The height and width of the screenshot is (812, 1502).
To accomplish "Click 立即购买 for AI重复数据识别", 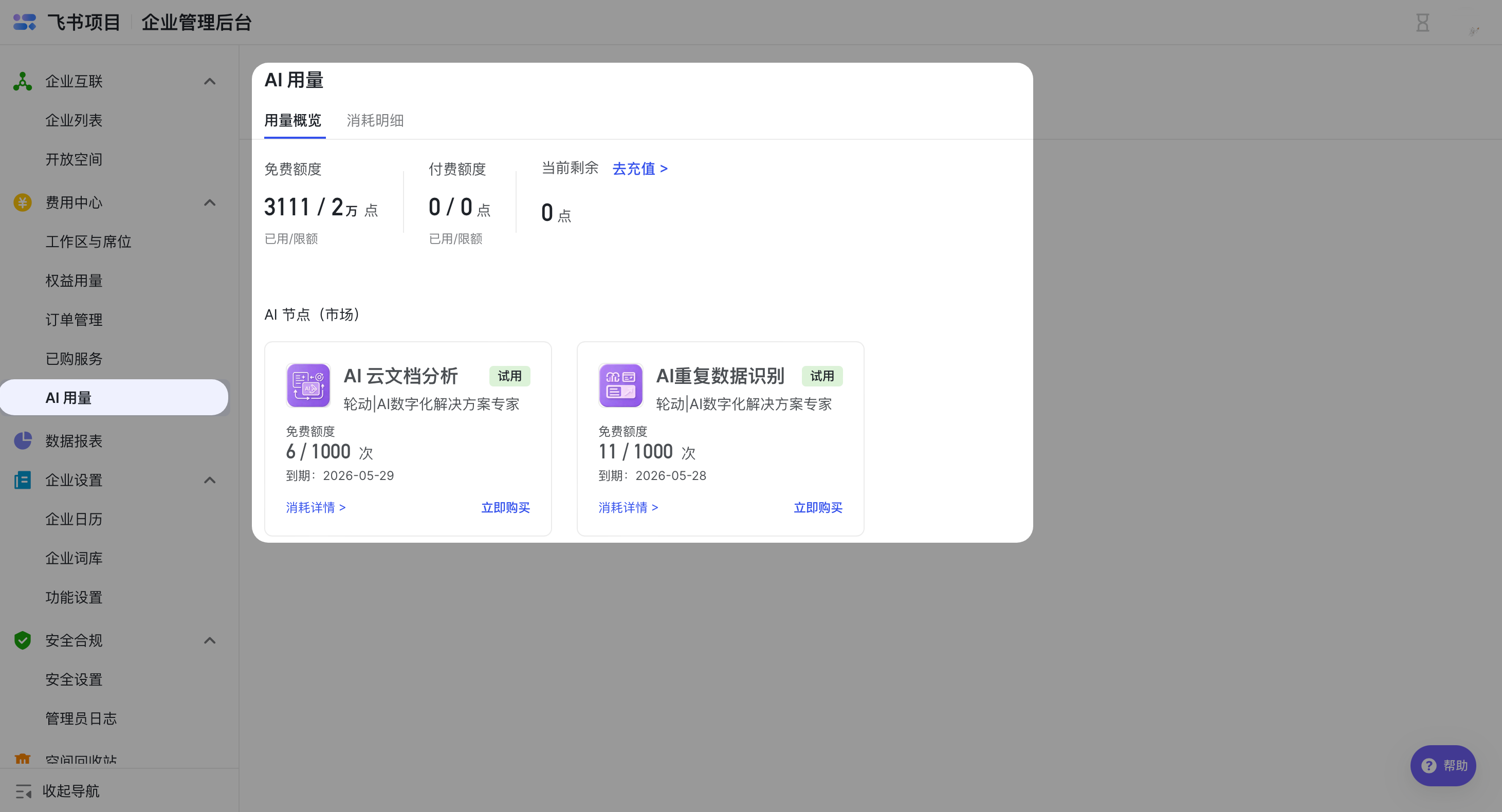I will pos(818,508).
